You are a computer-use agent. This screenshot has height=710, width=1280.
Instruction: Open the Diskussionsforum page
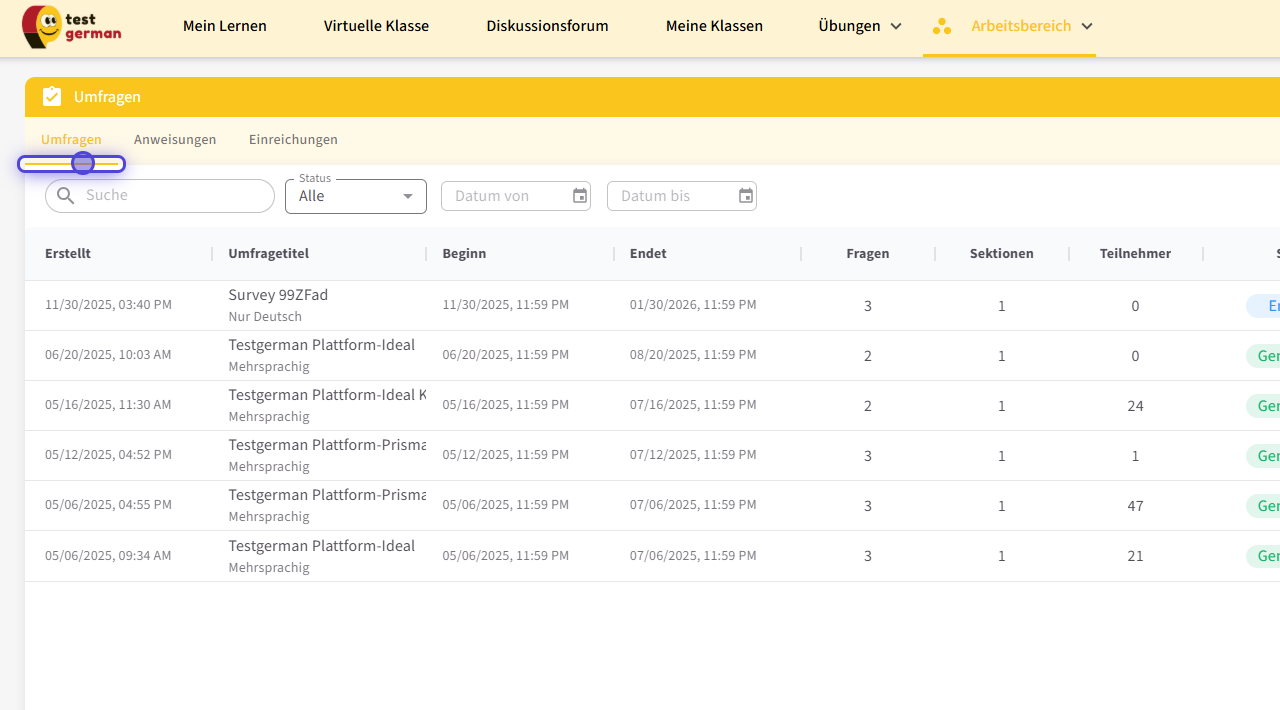tap(547, 27)
